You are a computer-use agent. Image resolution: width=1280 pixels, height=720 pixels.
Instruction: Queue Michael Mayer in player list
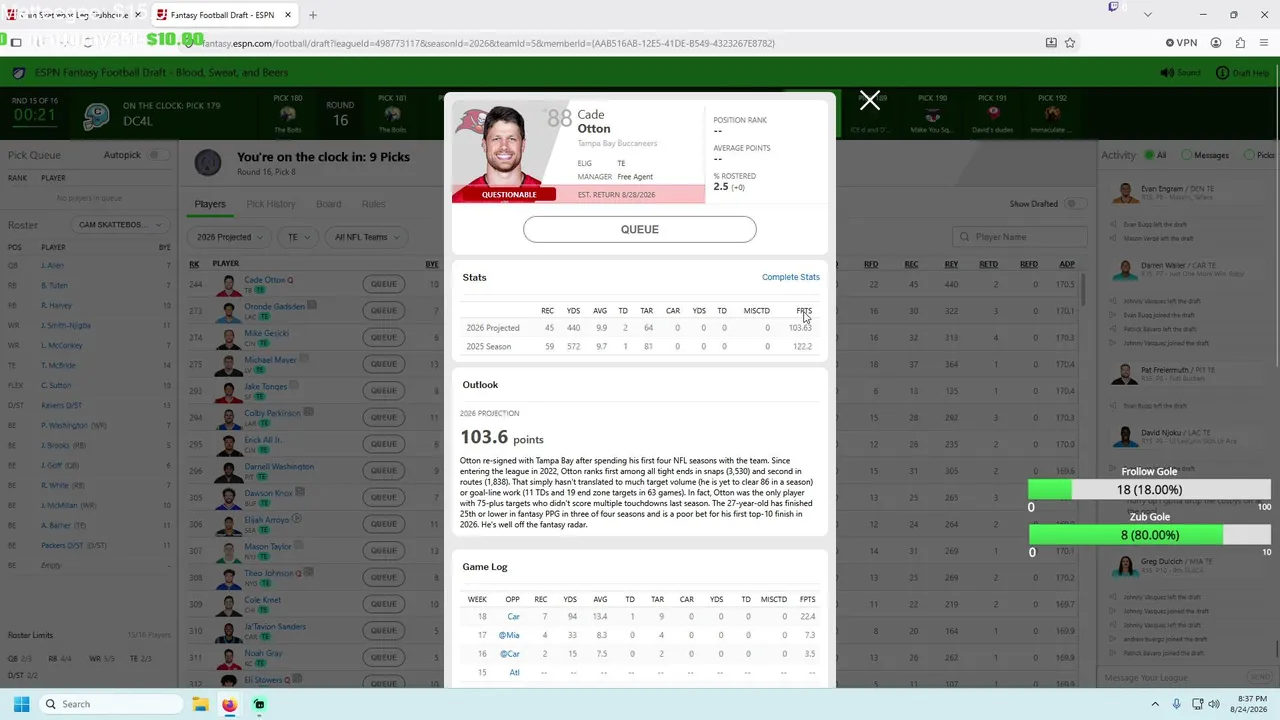[384, 364]
